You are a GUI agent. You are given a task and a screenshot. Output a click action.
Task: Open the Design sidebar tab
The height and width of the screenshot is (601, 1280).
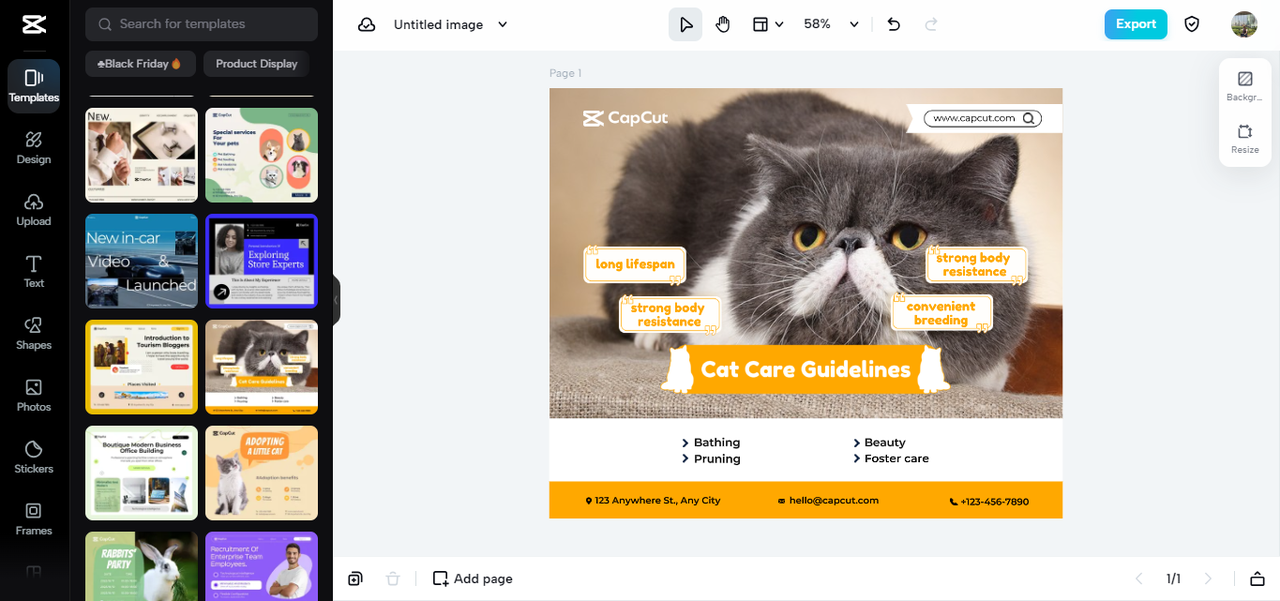tap(34, 148)
